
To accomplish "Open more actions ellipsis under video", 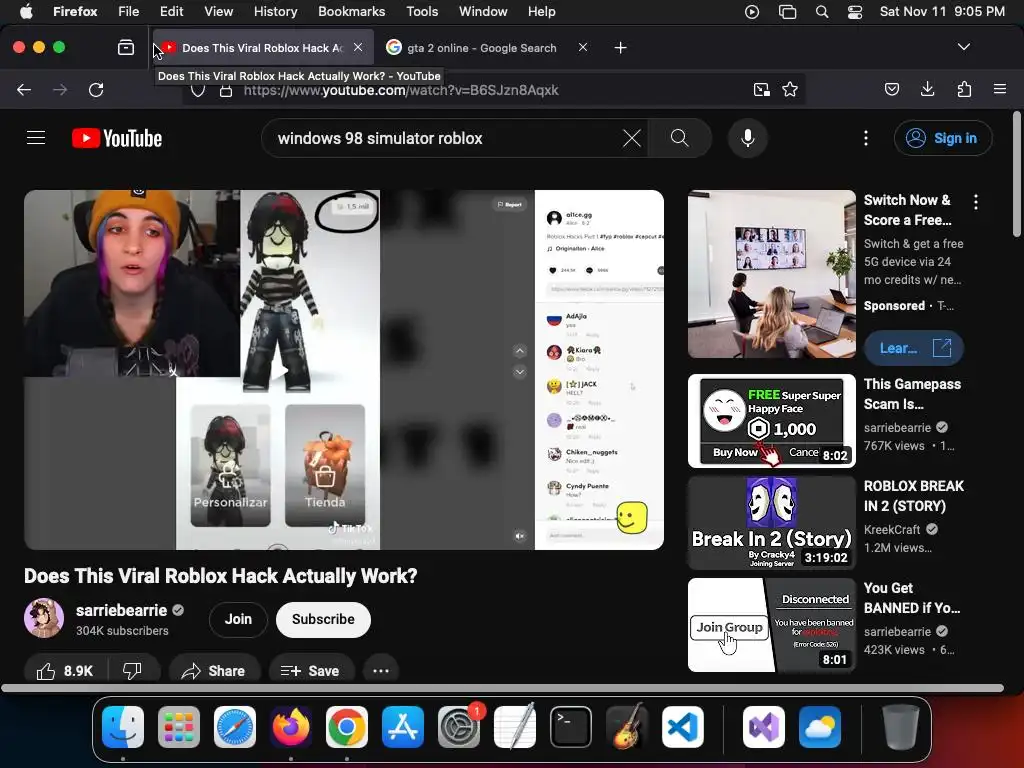I will (381, 671).
